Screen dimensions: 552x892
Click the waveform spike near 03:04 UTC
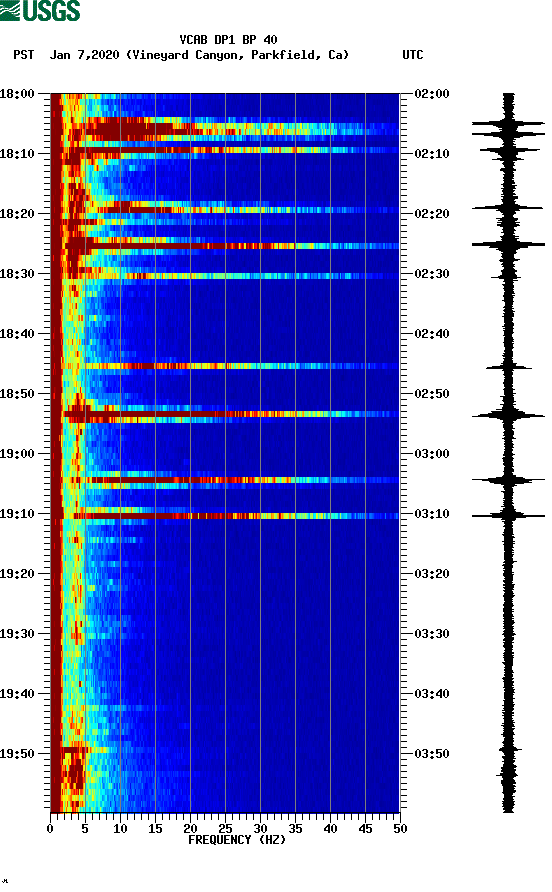point(508,480)
